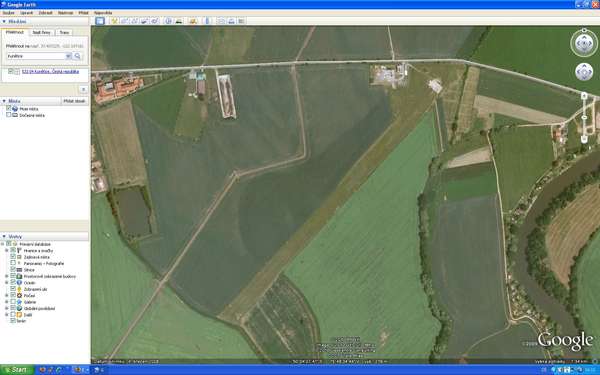
Task: Toggle the Zajímavá místa layer checkbox
Action: coord(13,257)
